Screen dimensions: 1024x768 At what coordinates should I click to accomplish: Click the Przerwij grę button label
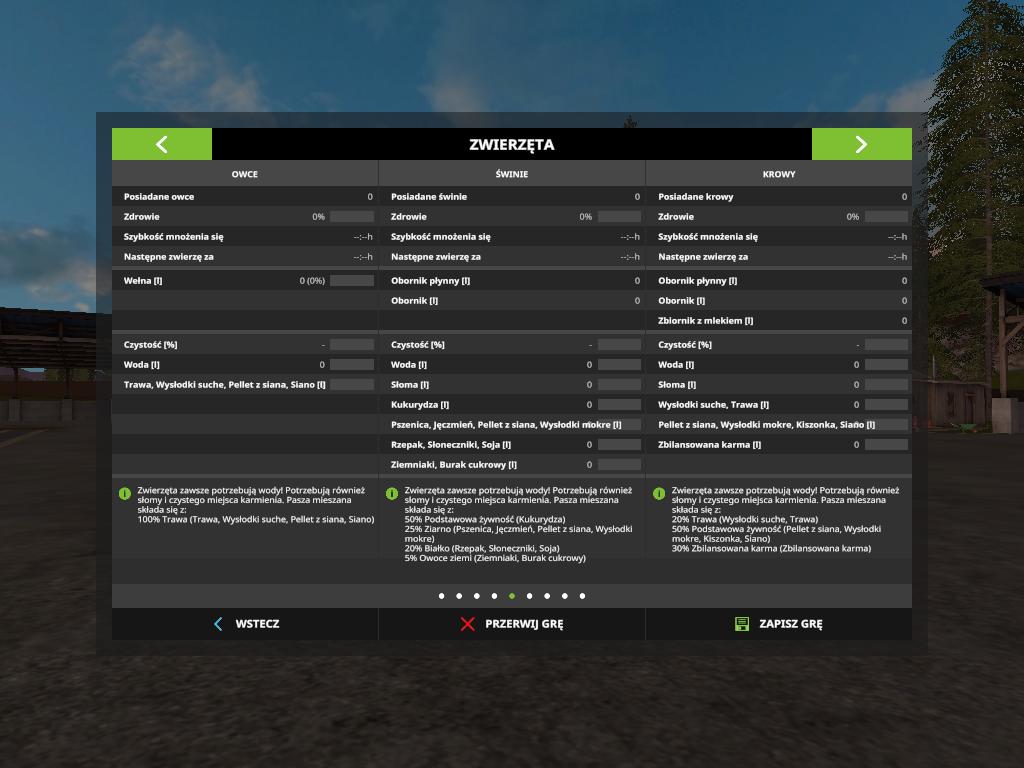[x=524, y=624]
